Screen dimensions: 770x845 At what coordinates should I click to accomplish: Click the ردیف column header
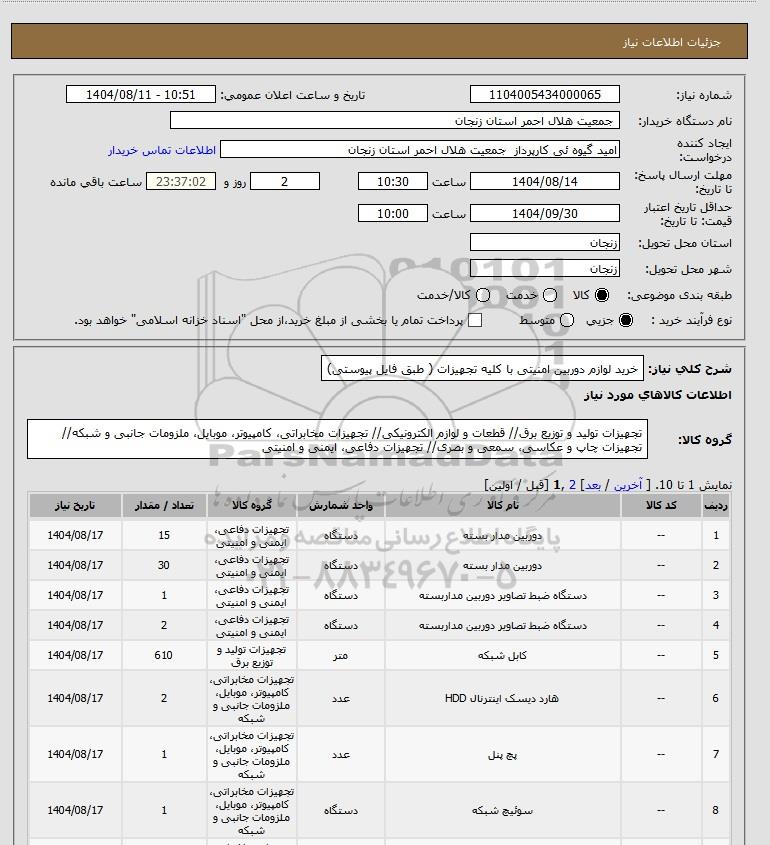point(716,505)
